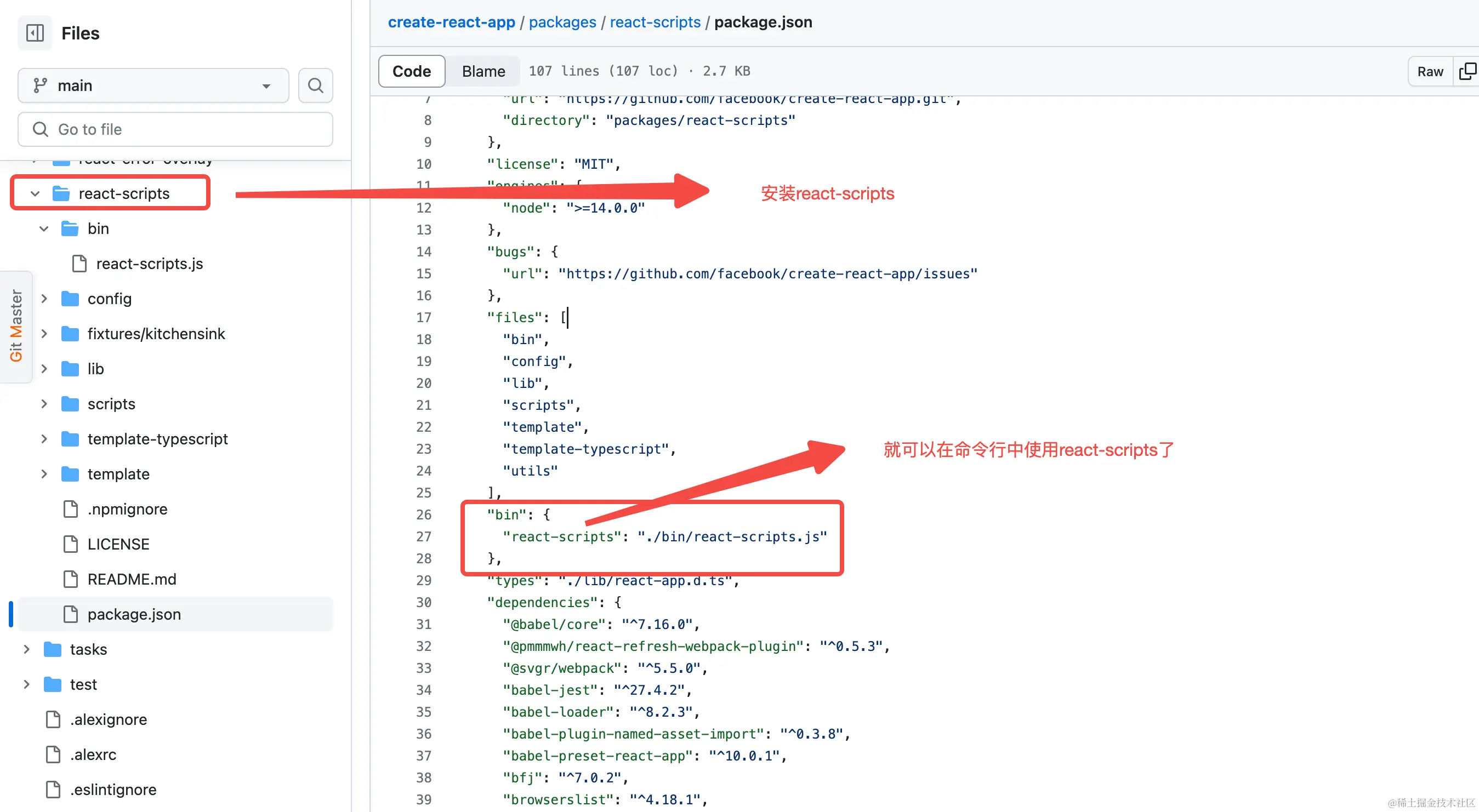The width and height of the screenshot is (1479, 812).
Task: Click the .eslintignore file icon
Action: (53, 789)
